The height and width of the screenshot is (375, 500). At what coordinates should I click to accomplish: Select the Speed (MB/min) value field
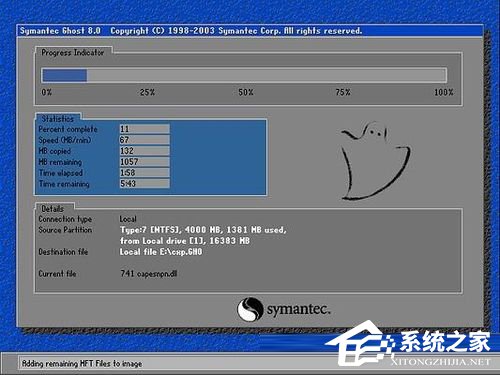tap(145, 140)
